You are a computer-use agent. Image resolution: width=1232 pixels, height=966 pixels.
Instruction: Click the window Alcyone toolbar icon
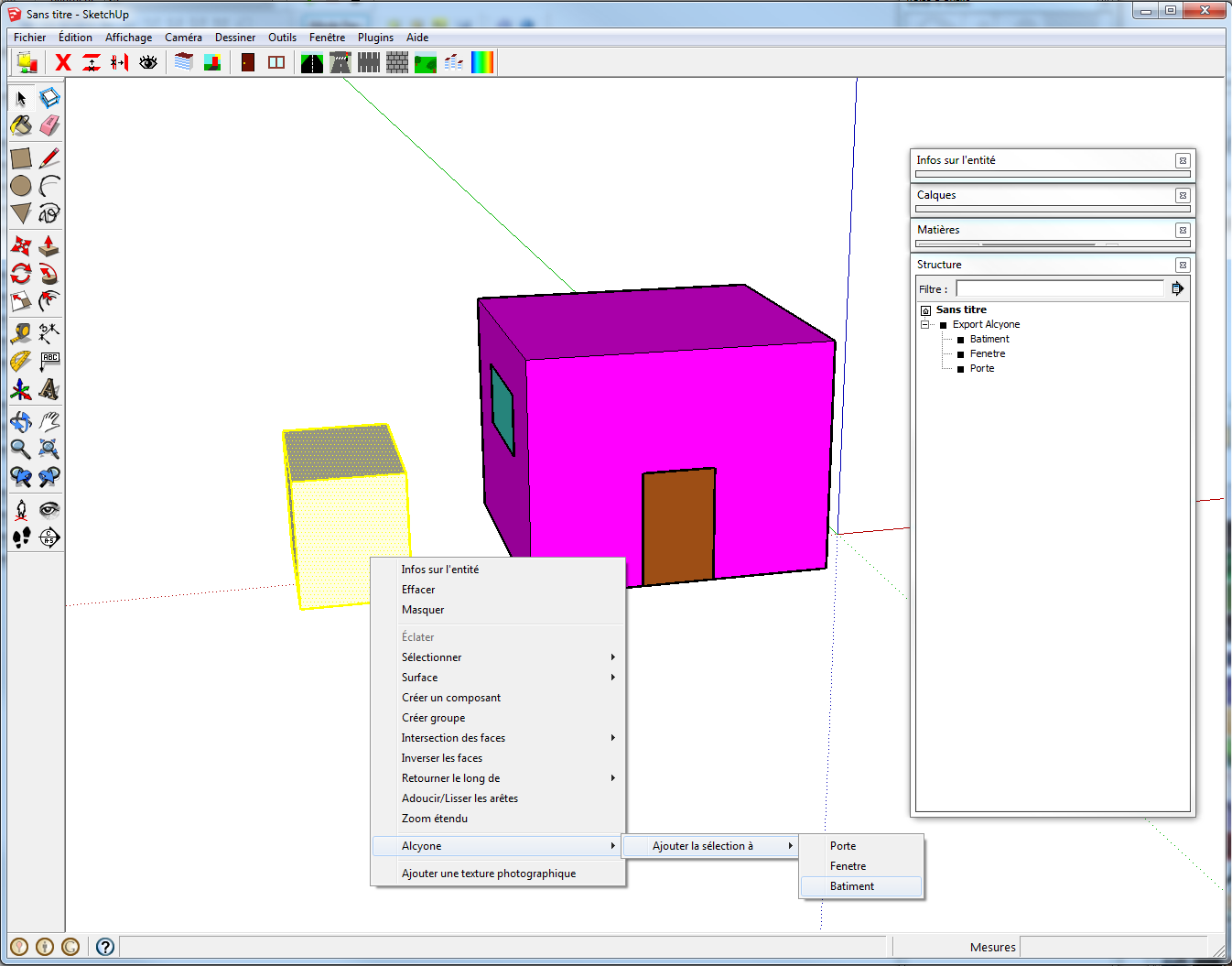(x=276, y=62)
